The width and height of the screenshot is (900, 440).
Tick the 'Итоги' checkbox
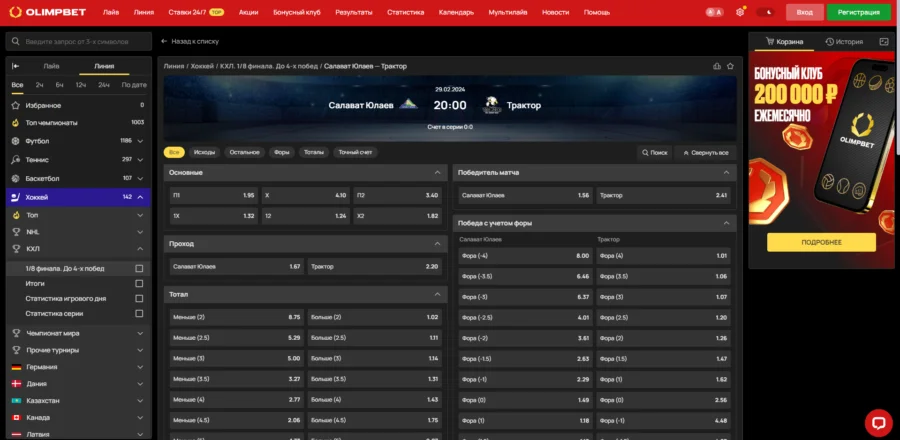click(x=139, y=284)
